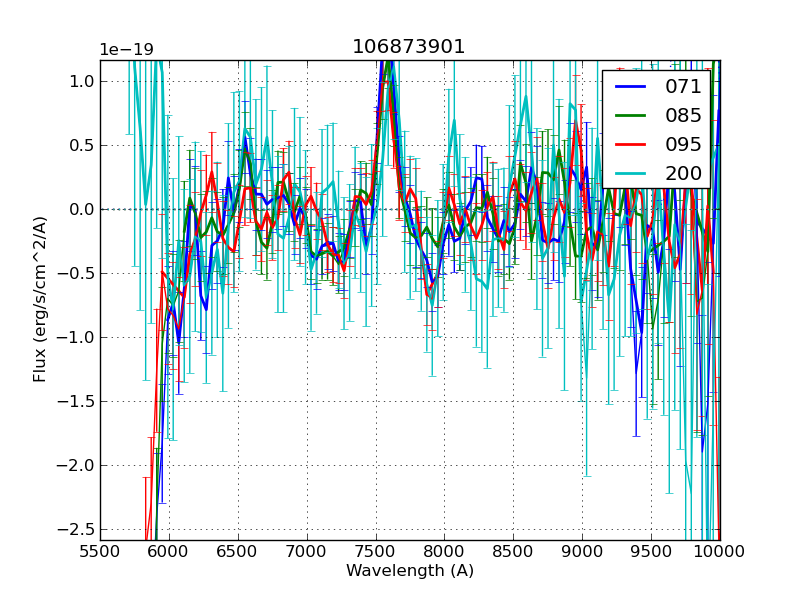Click the 1.0 y-axis tick label

83,81
